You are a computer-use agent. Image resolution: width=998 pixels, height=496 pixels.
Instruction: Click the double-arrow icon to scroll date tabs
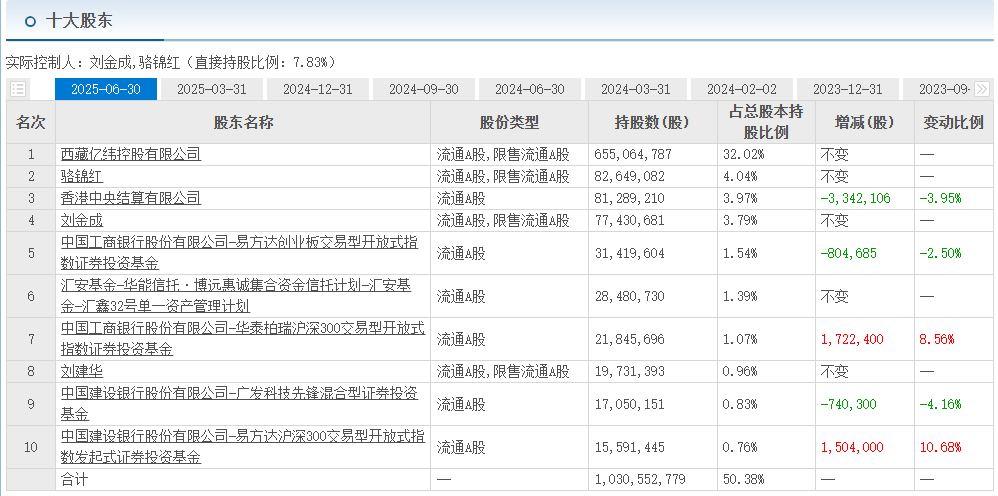(982, 89)
